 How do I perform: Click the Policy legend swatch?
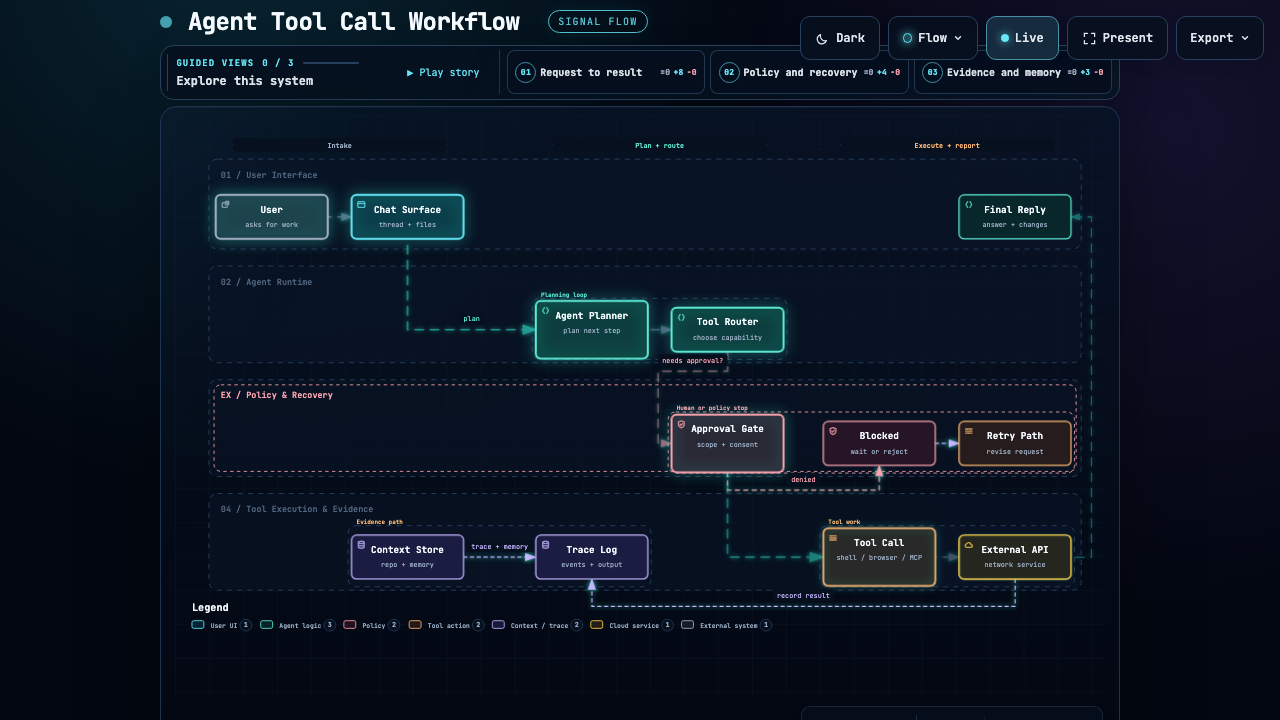[x=350, y=625]
